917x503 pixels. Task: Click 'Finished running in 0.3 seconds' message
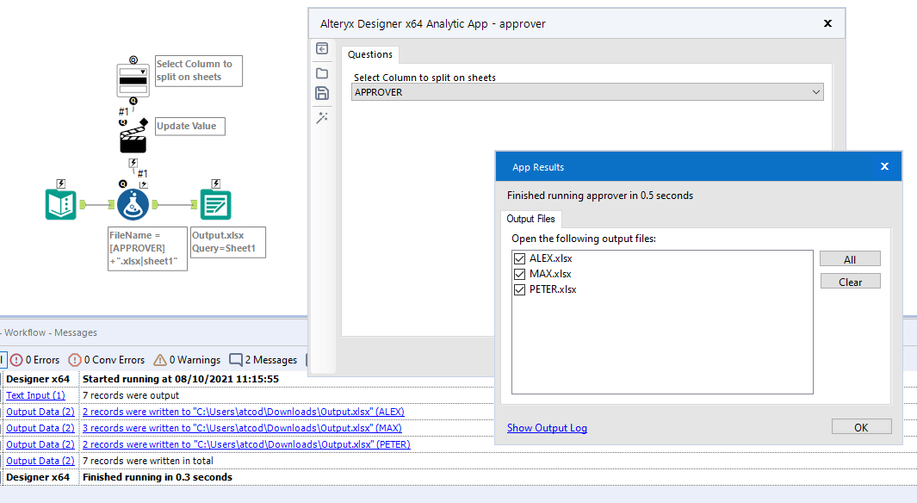pyautogui.click(x=157, y=477)
